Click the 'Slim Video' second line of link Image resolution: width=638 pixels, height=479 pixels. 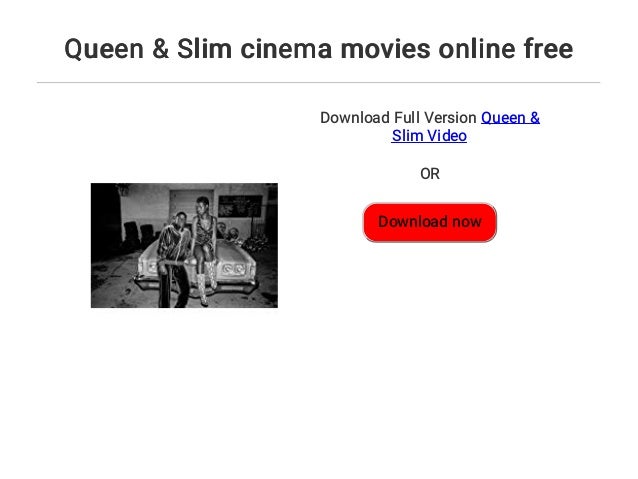[429, 136]
